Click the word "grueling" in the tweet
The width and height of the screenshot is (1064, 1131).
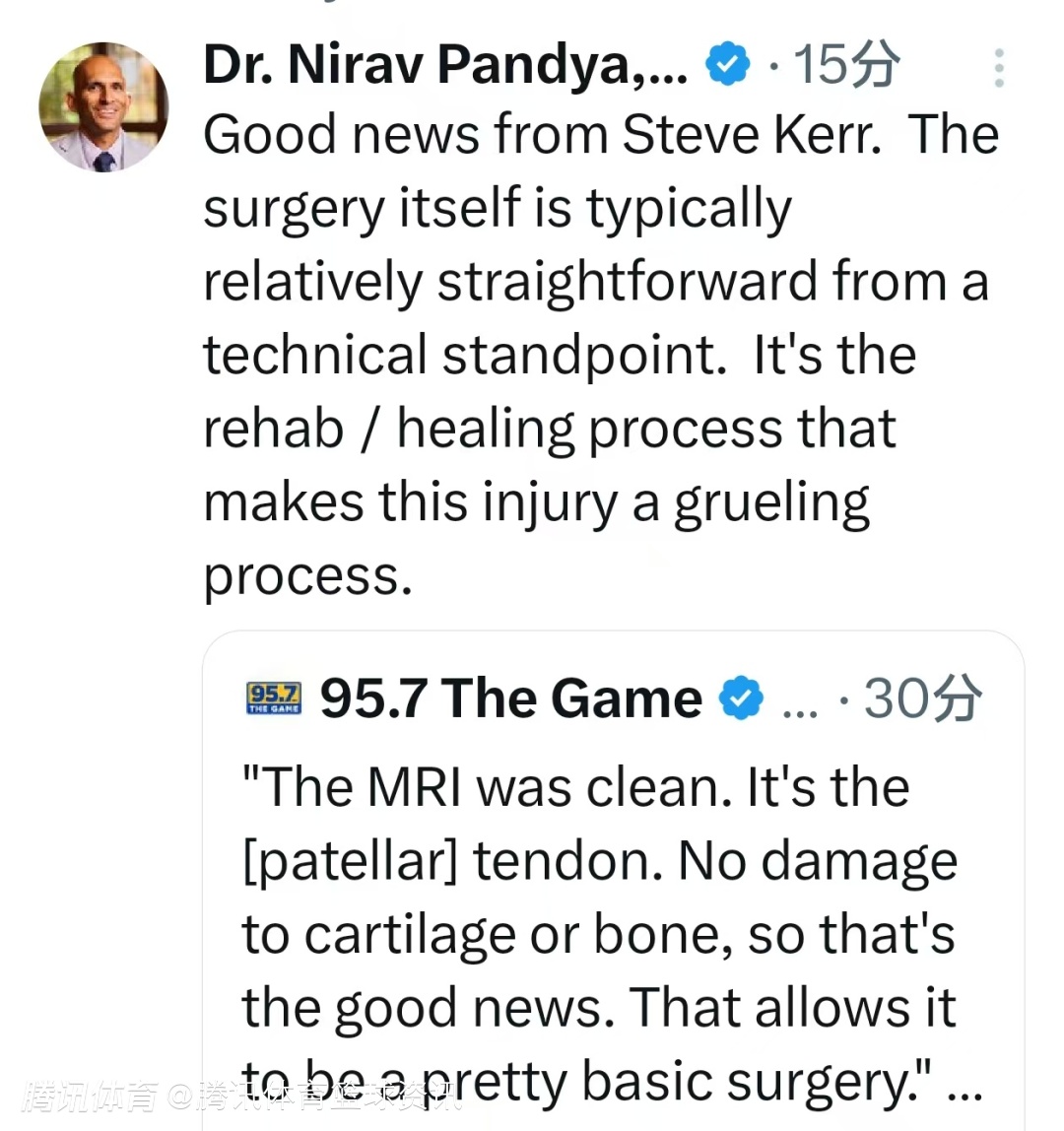click(x=771, y=503)
